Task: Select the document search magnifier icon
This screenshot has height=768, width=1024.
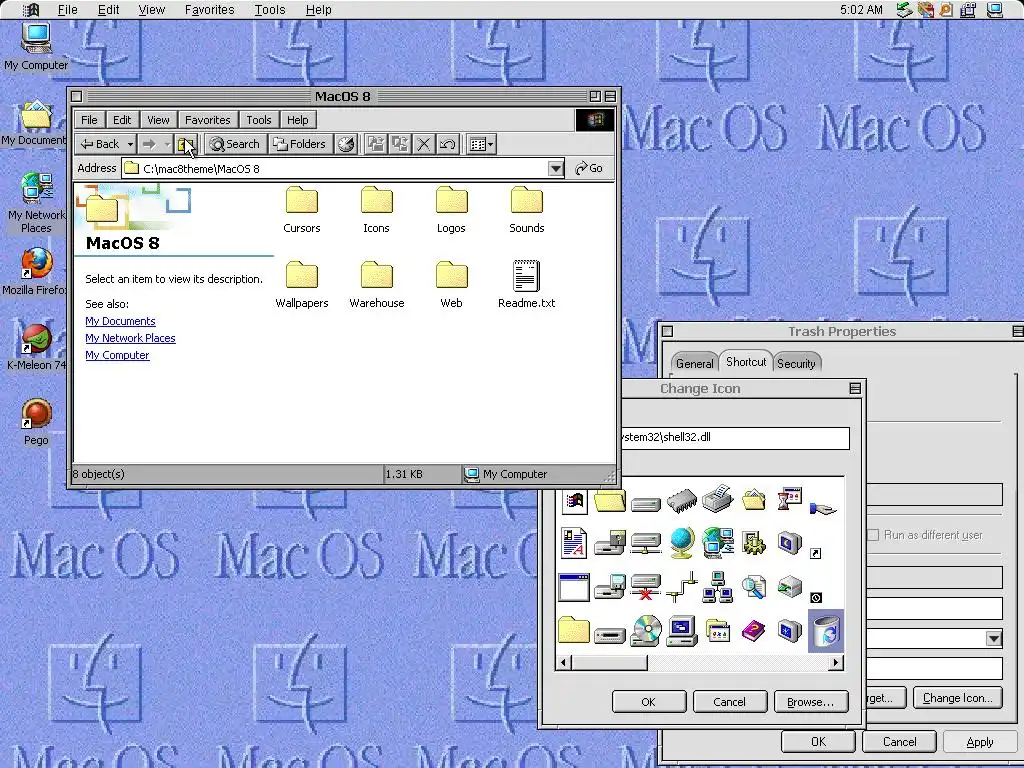Action: pos(753,586)
